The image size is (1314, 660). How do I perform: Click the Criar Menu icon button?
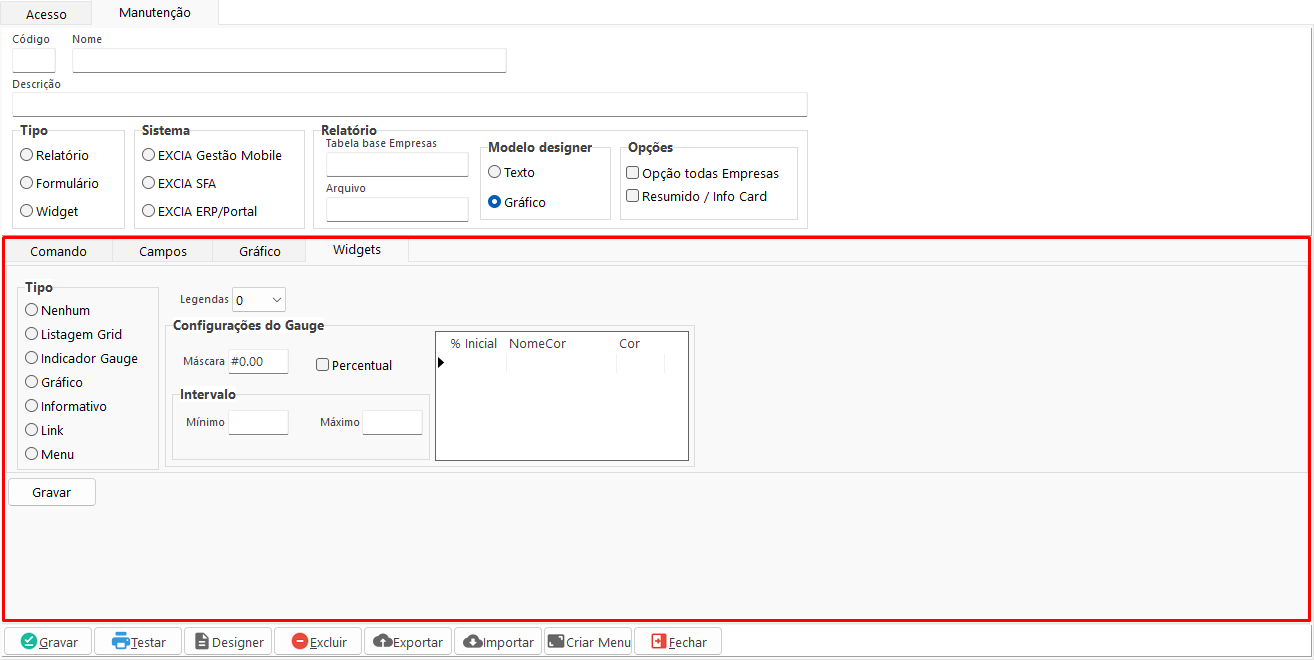pos(555,642)
